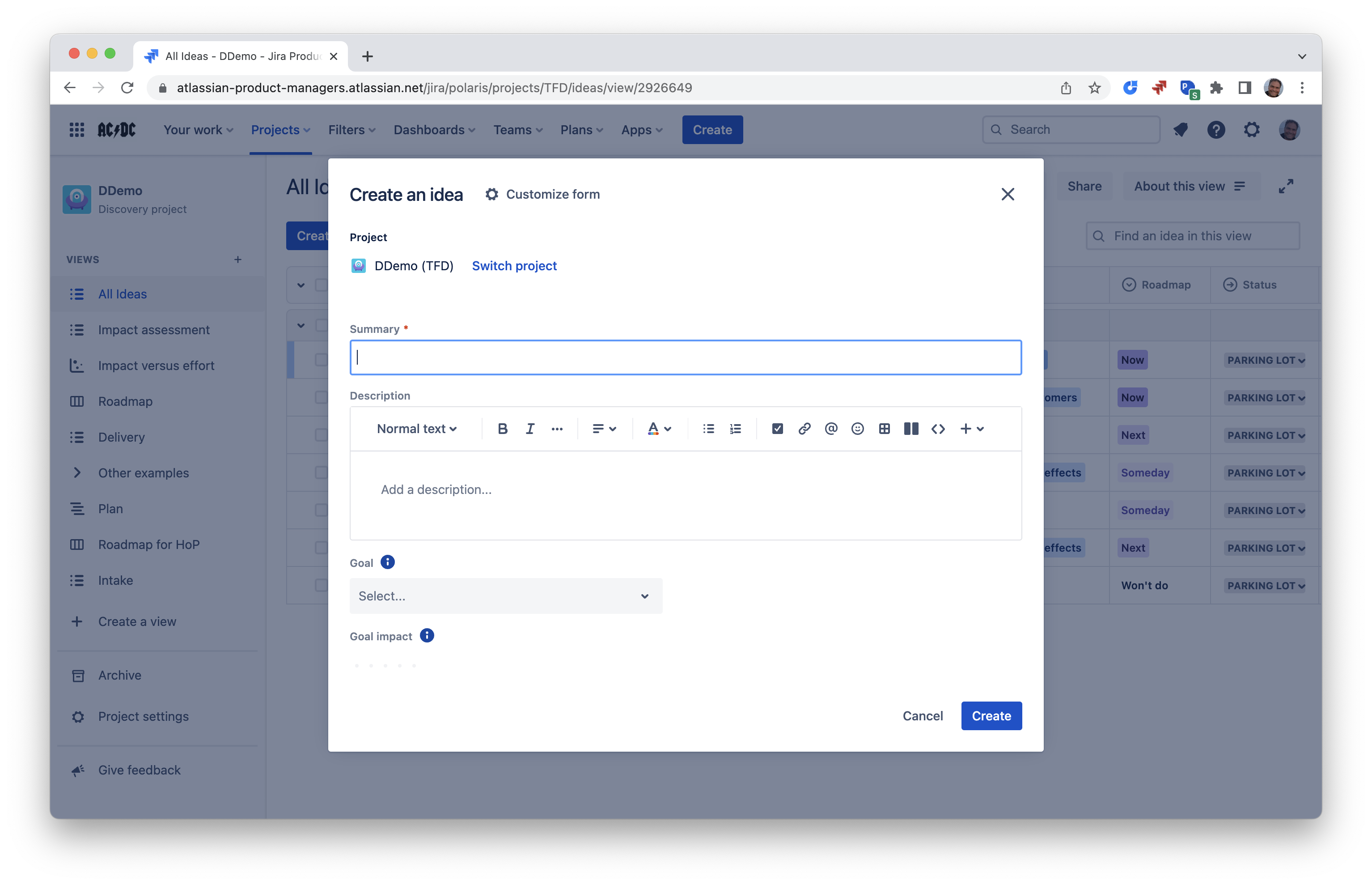Apply italic formatting to description

click(x=529, y=429)
